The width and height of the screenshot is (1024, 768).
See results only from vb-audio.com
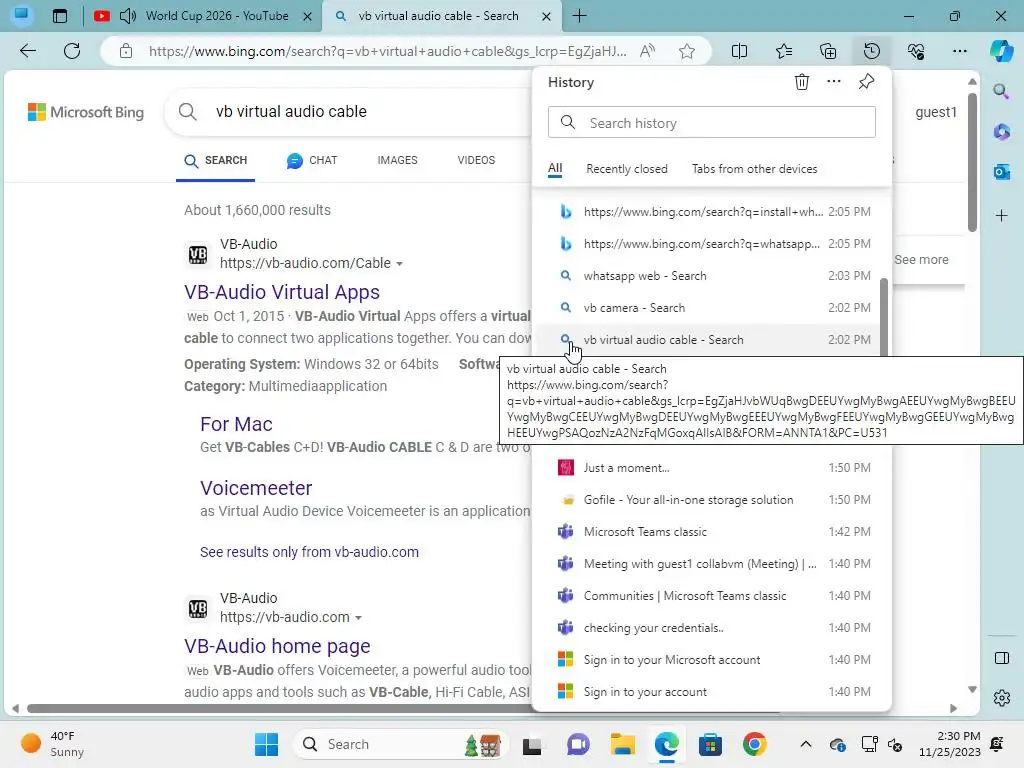click(x=309, y=552)
